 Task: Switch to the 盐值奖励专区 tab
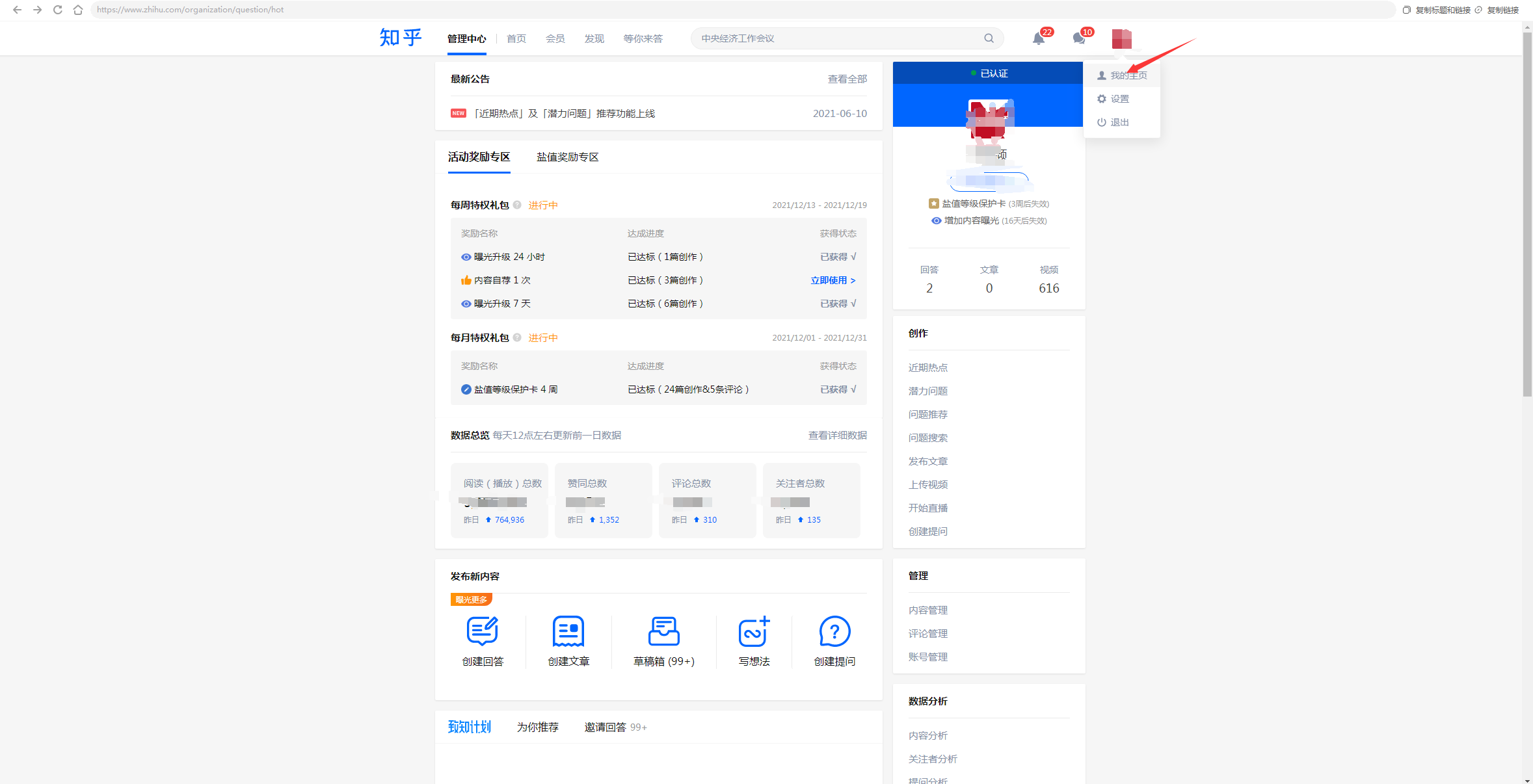click(567, 157)
